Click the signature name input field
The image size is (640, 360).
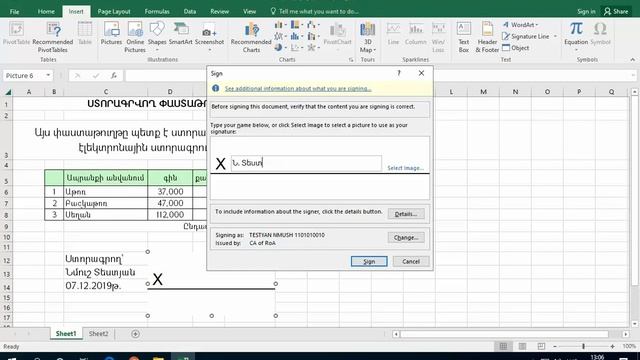306,163
